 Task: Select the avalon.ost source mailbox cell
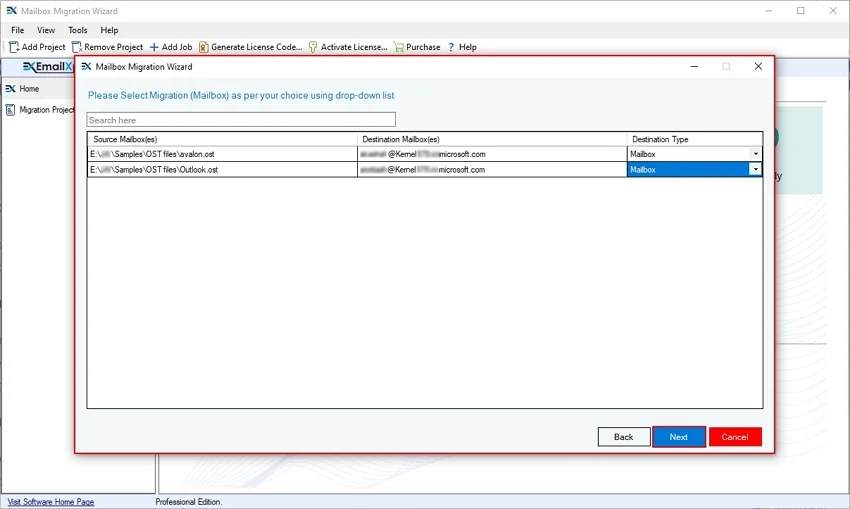222,154
